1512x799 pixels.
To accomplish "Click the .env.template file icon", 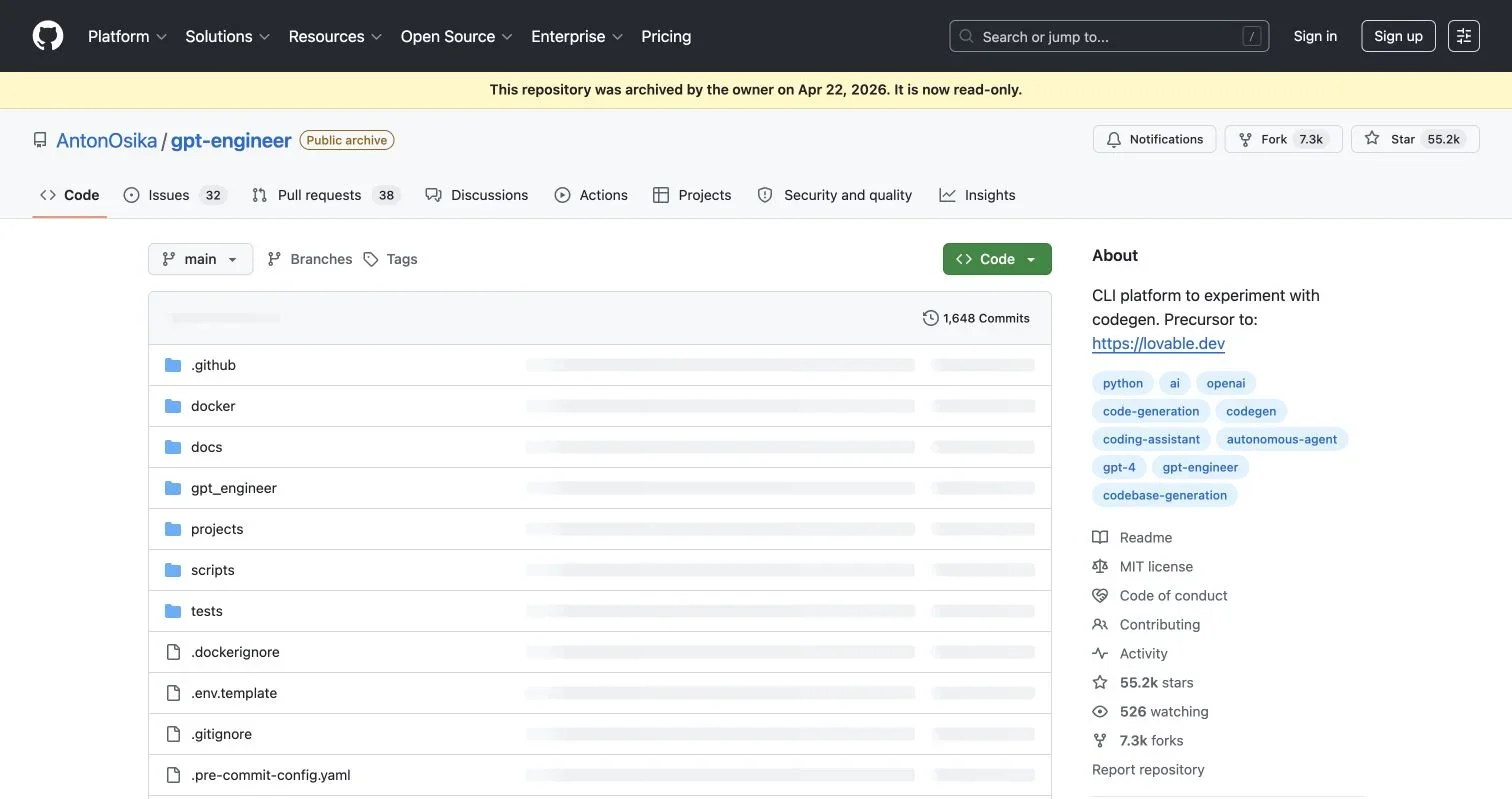I will [x=173, y=693].
